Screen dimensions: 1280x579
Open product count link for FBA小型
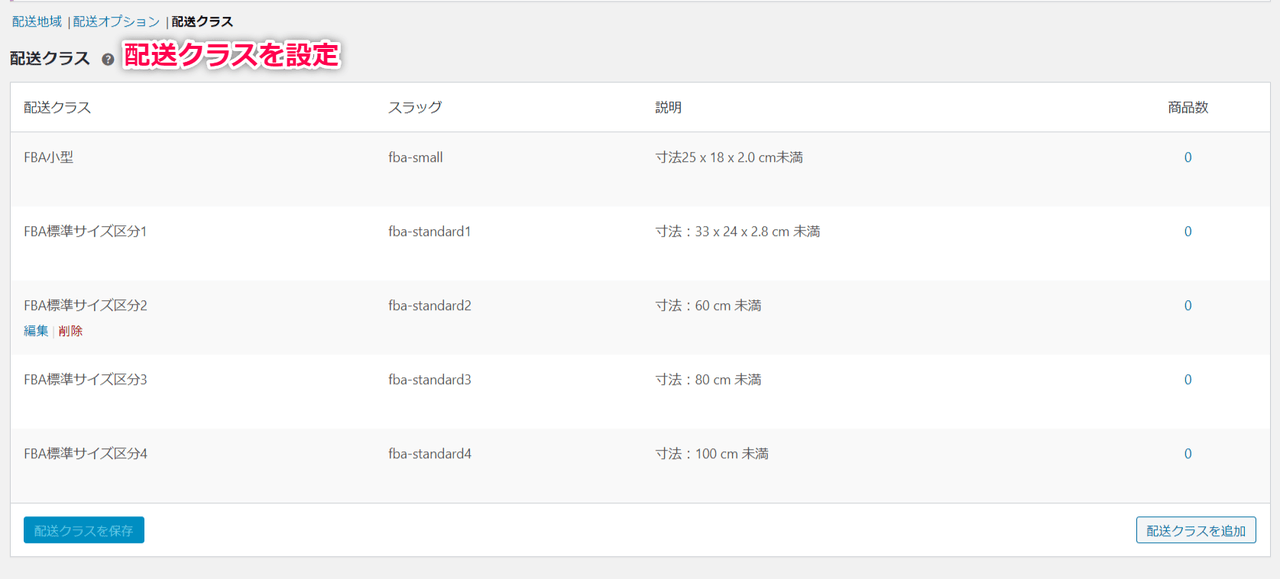pyautogui.click(x=1188, y=158)
